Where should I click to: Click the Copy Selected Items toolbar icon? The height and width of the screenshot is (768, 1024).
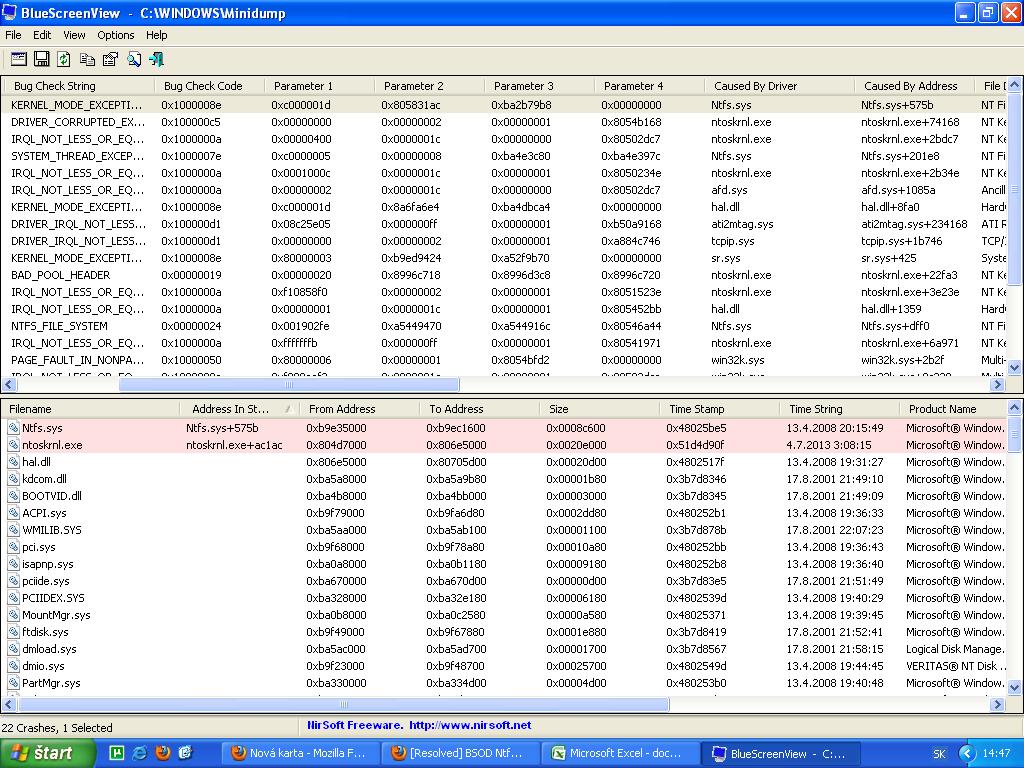(x=88, y=60)
